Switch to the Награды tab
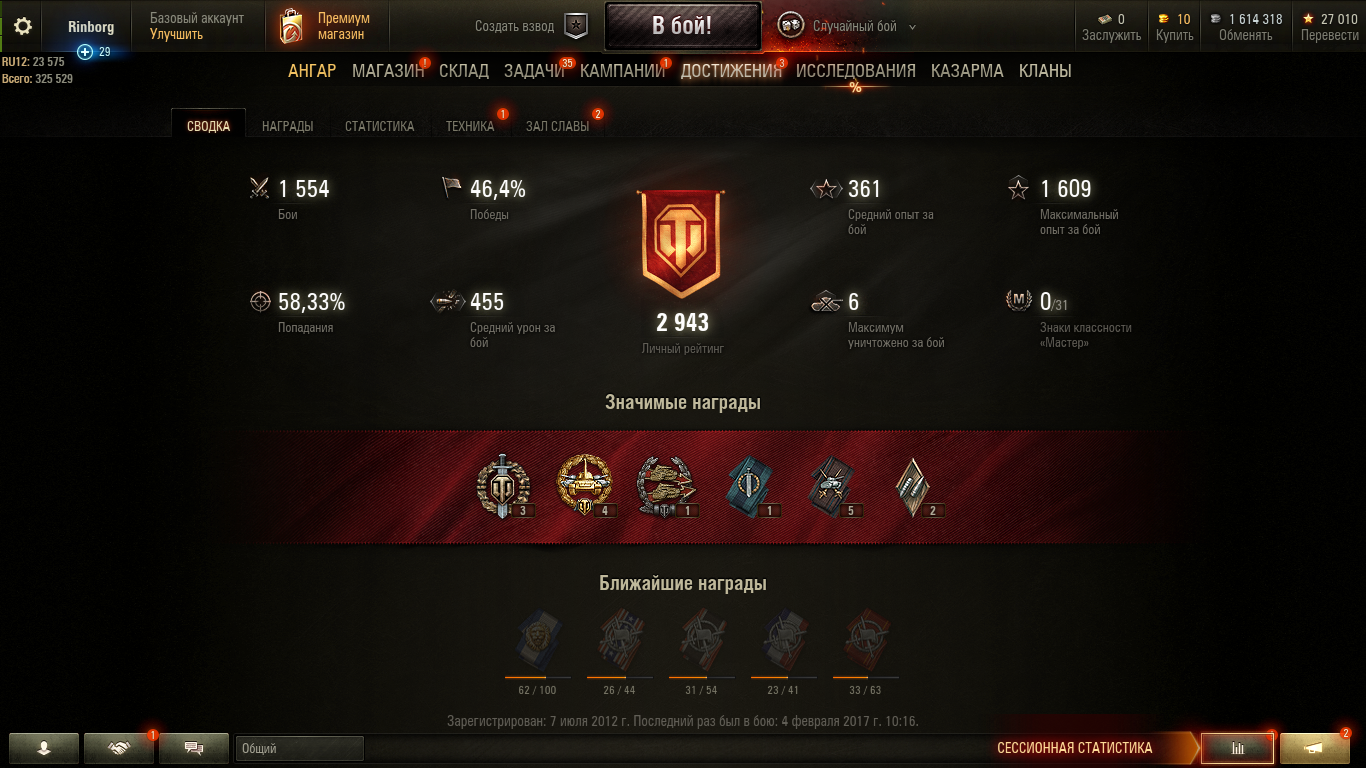The height and width of the screenshot is (768, 1366). click(x=288, y=126)
